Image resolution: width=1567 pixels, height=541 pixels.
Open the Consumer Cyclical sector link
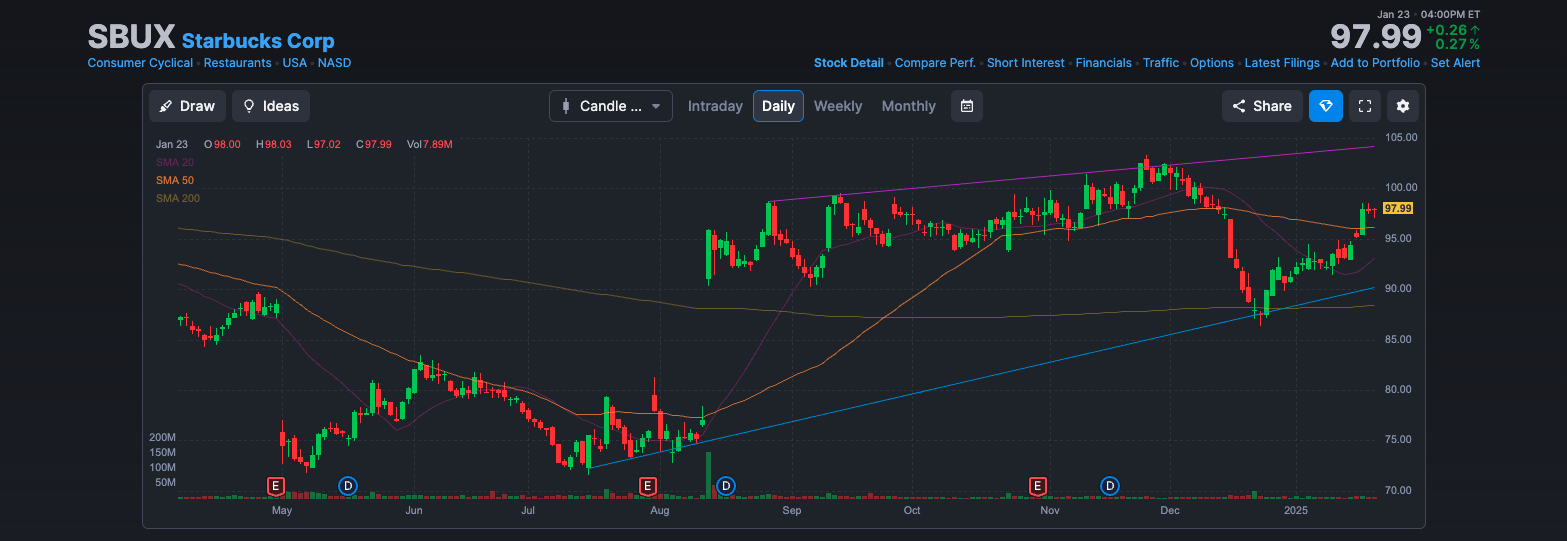(140, 63)
